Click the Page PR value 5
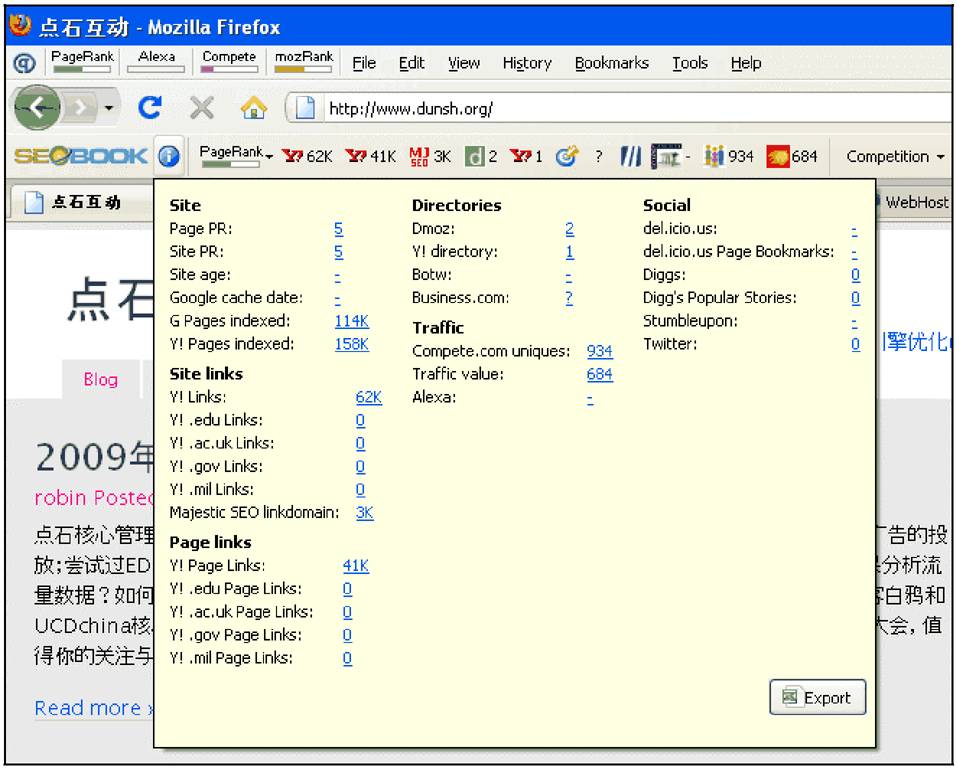This screenshot has height=769, width=957. (x=339, y=229)
